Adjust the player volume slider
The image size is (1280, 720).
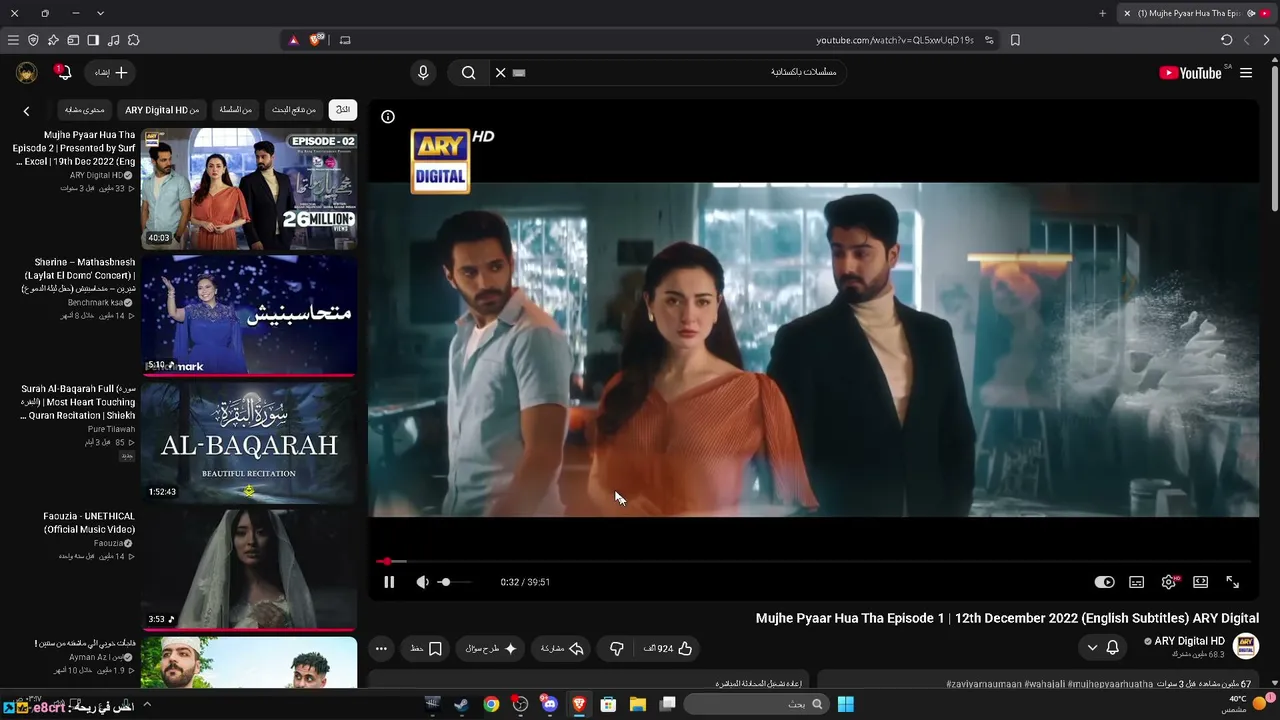point(454,582)
